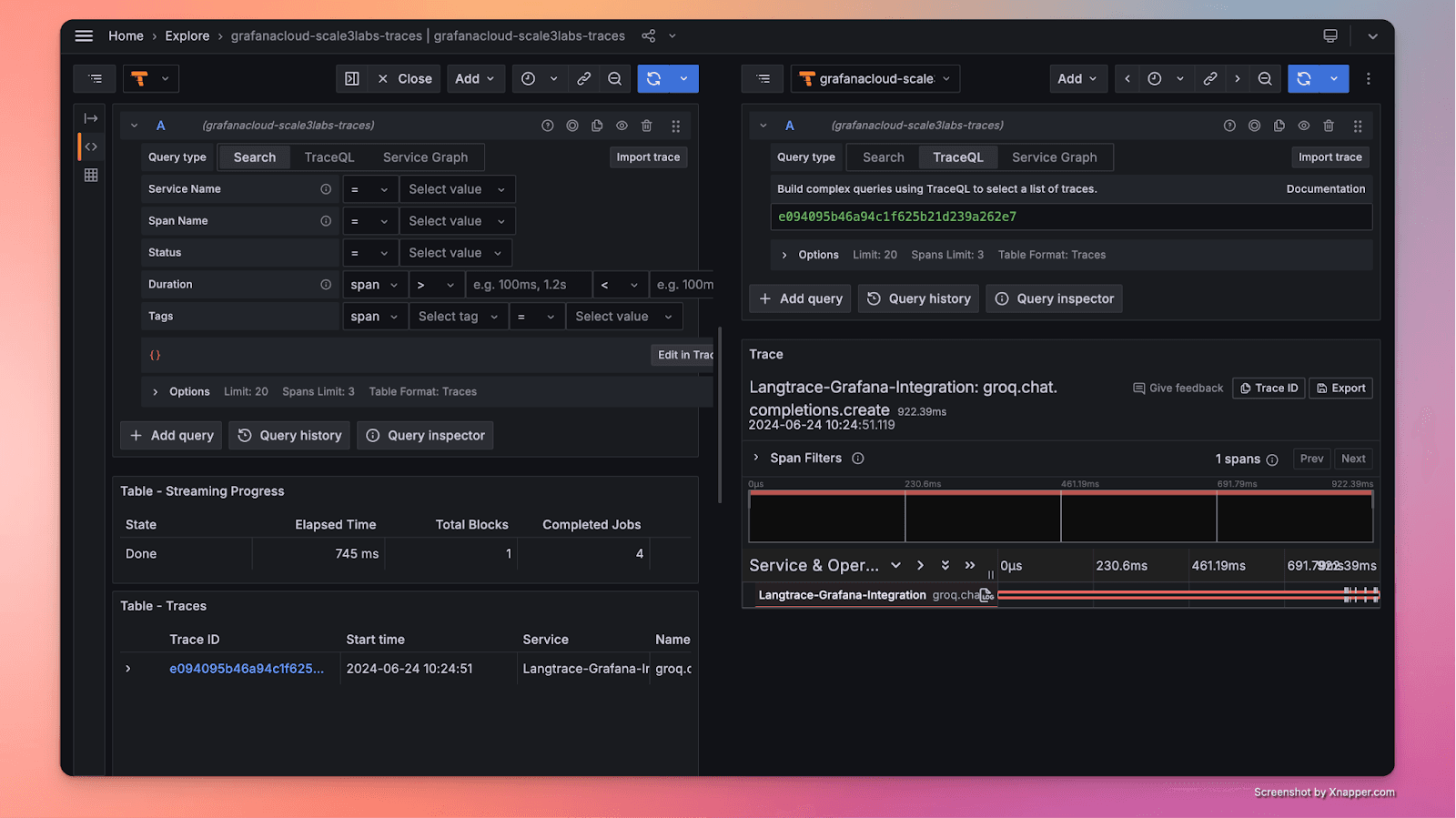Open the hamburger navigation menu
The width and height of the screenshot is (1456, 818).
click(84, 35)
